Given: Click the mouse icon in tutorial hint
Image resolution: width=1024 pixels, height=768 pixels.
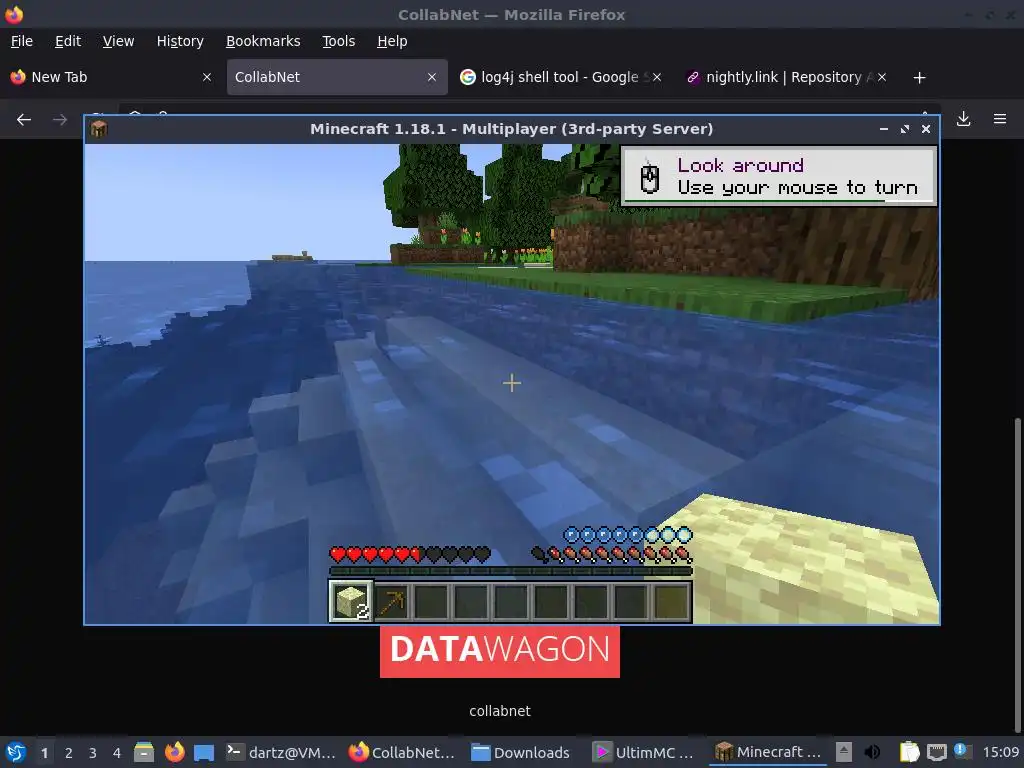Looking at the screenshot, I should (650, 177).
